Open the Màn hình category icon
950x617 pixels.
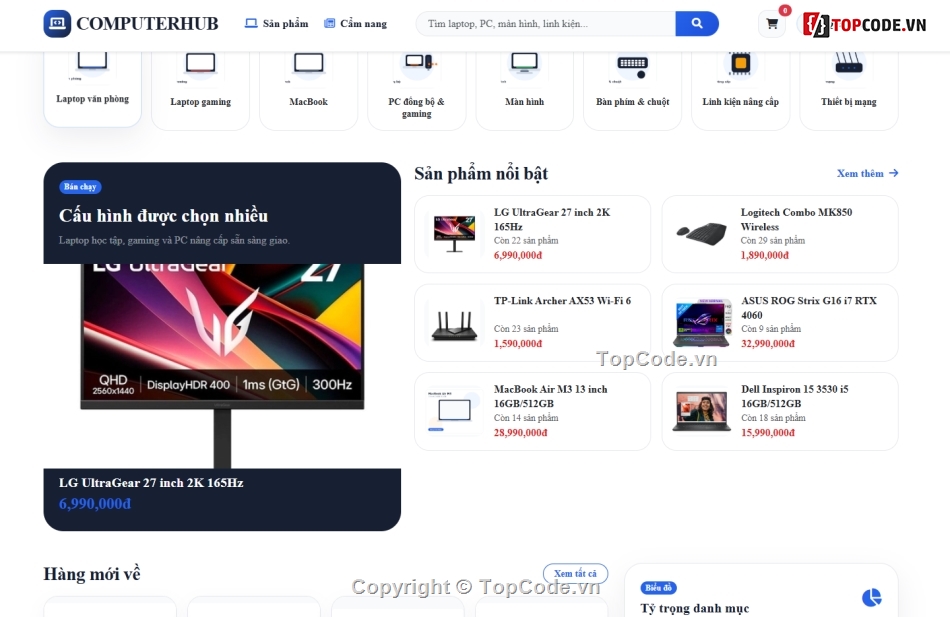tap(525, 63)
